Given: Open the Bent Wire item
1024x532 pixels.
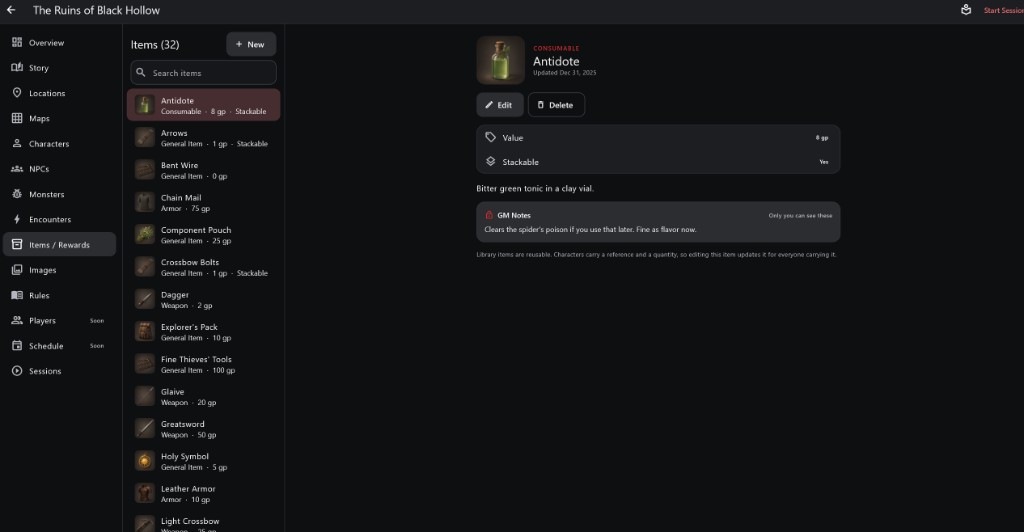Looking at the screenshot, I should (203, 170).
